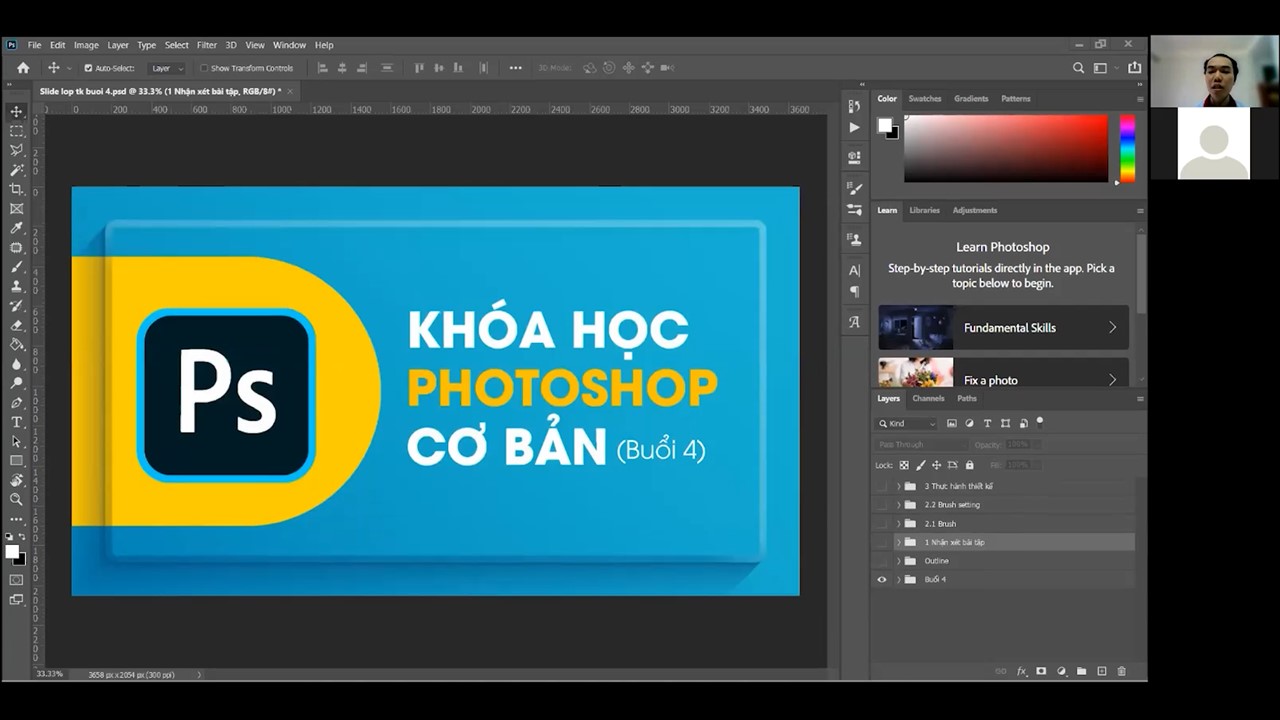Image resolution: width=1280 pixels, height=720 pixels.
Task: Switch to the Swatches tab
Action: 925,99
